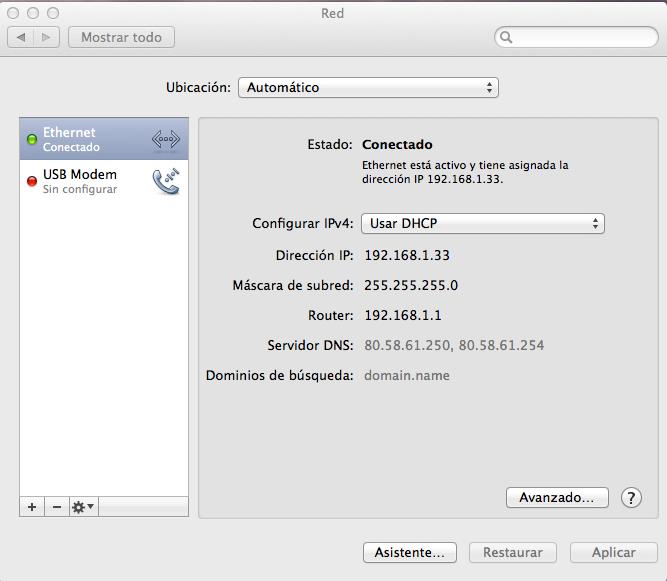Open the Ubicación location dropdown
The width and height of the screenshot is (667, 581).
click(x=367, y=87)
